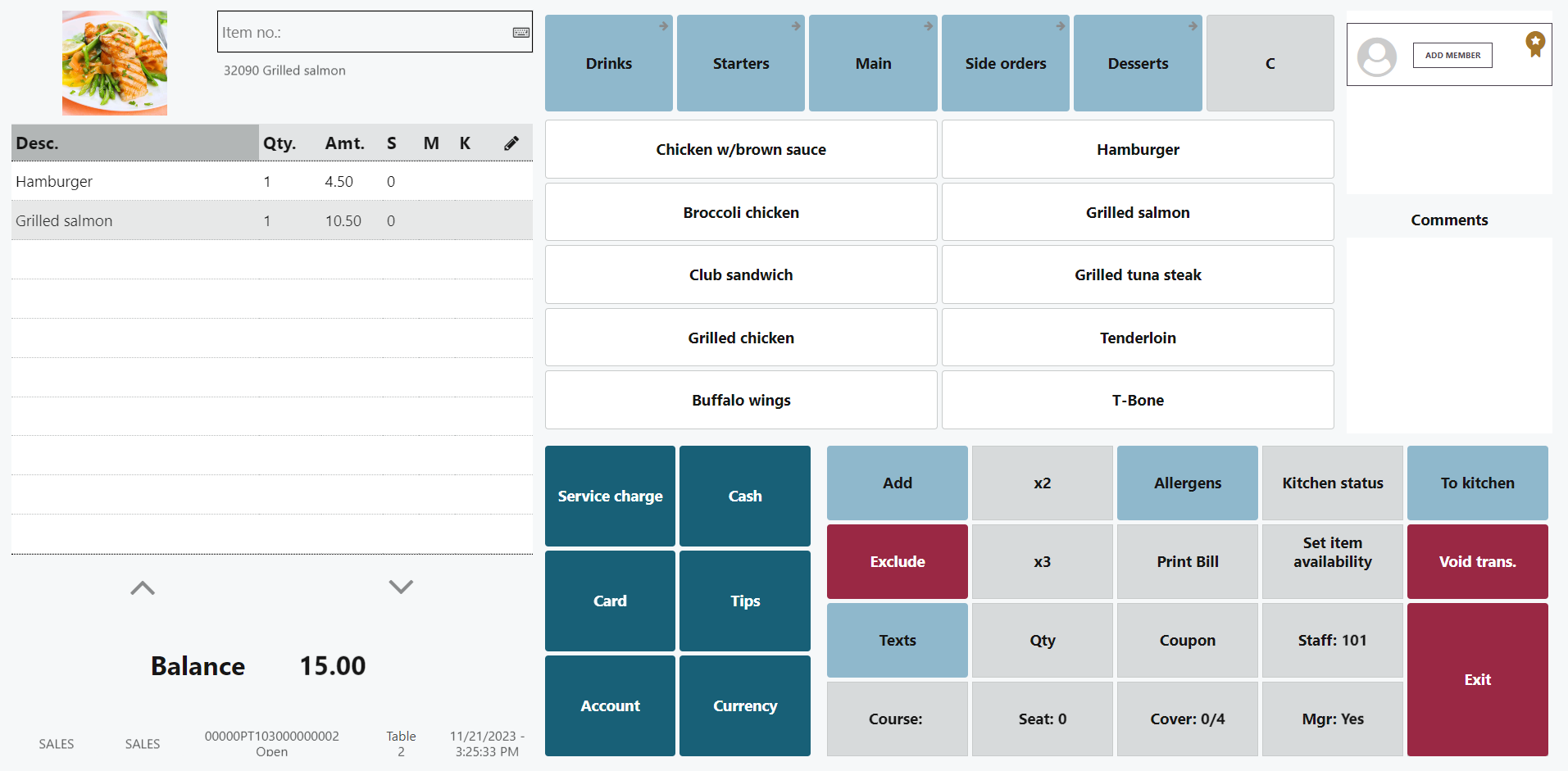Expand the Desserts category
1568x771 pixels.
tap(1138, 63)
